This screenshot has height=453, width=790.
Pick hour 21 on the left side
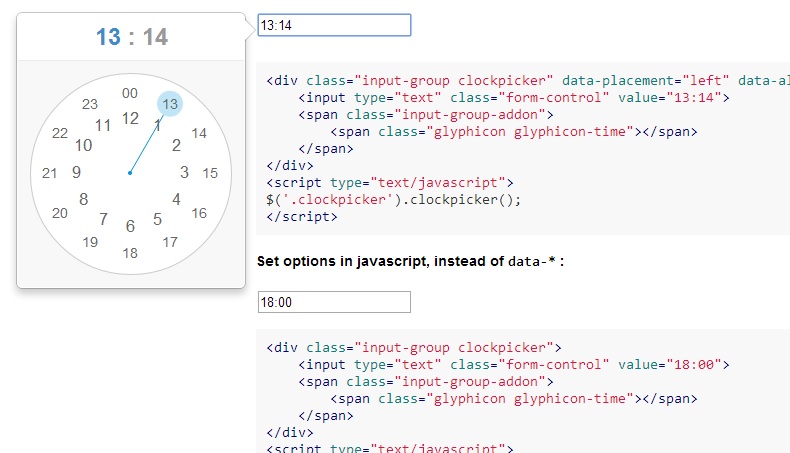point(50,173)
